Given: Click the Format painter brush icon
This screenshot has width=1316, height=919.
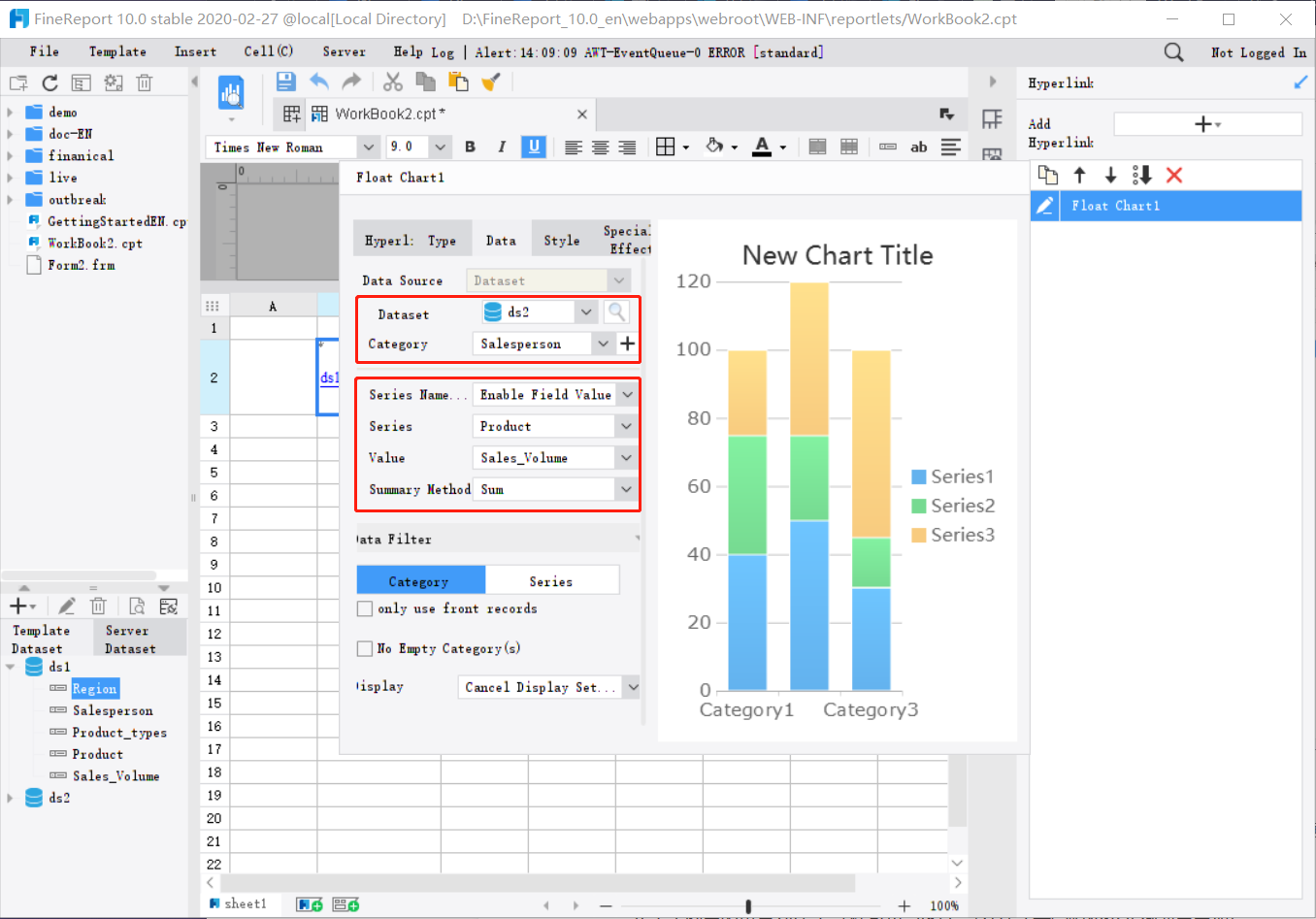Looking at the screenshot, I should (x=491, y=82).
